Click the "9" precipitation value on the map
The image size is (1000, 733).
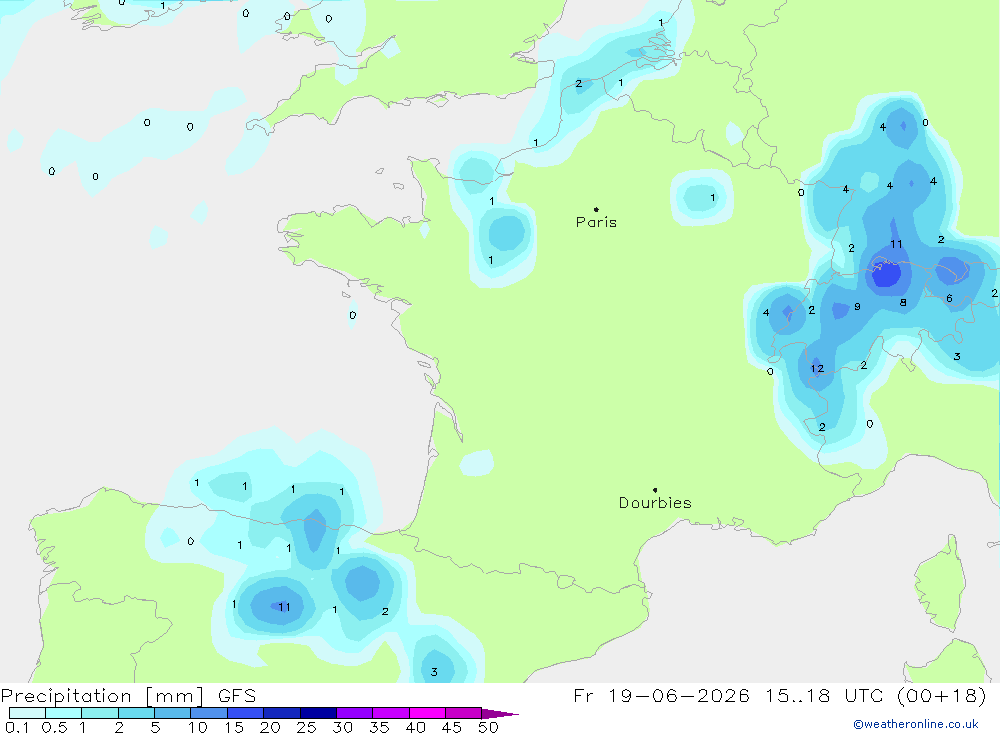pyautogui.click(x=857, y=307)
